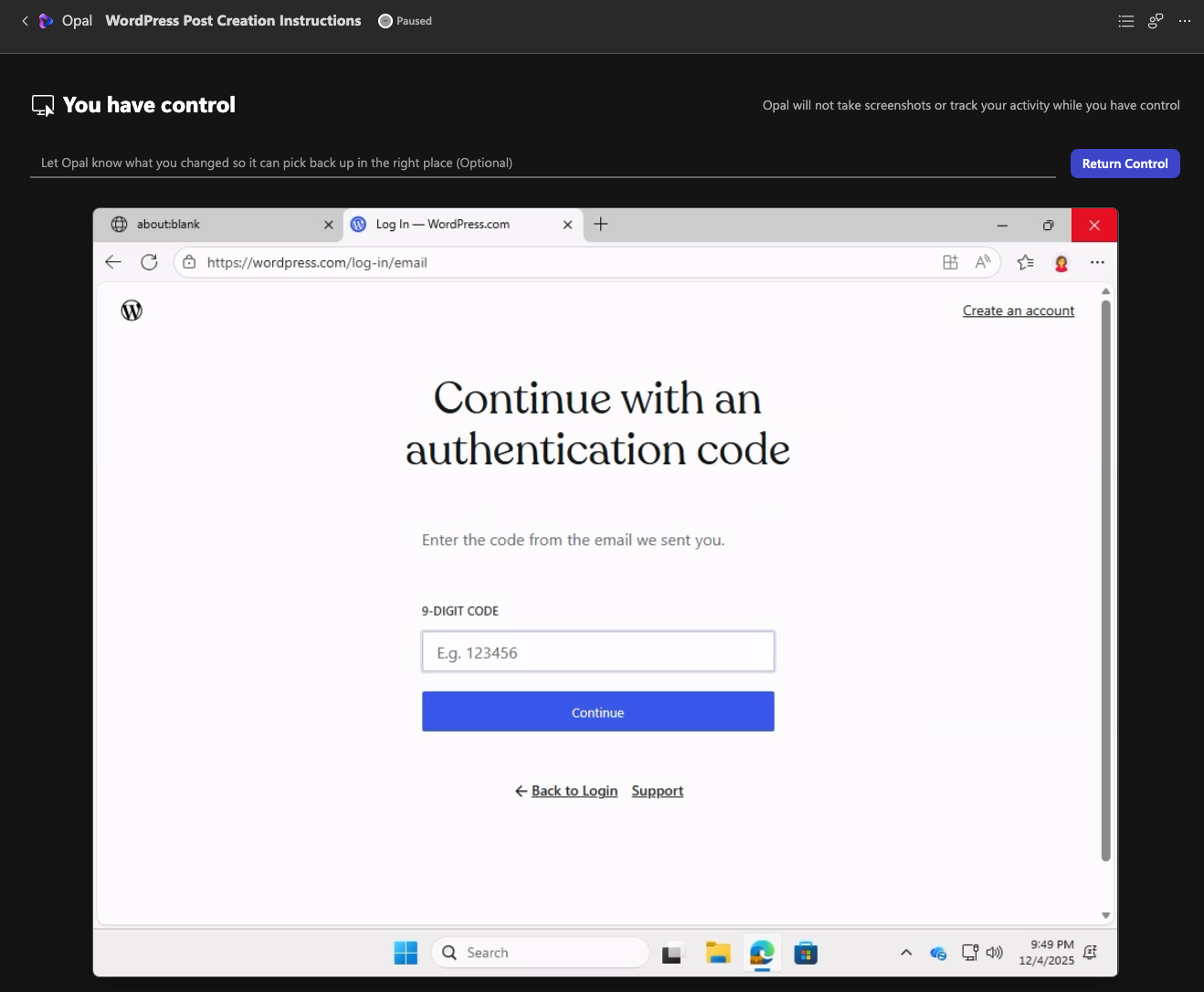Click the browser back arrow
This screenshot has height=992, width=1204.
pyautogui.click(x=113, y=262)
